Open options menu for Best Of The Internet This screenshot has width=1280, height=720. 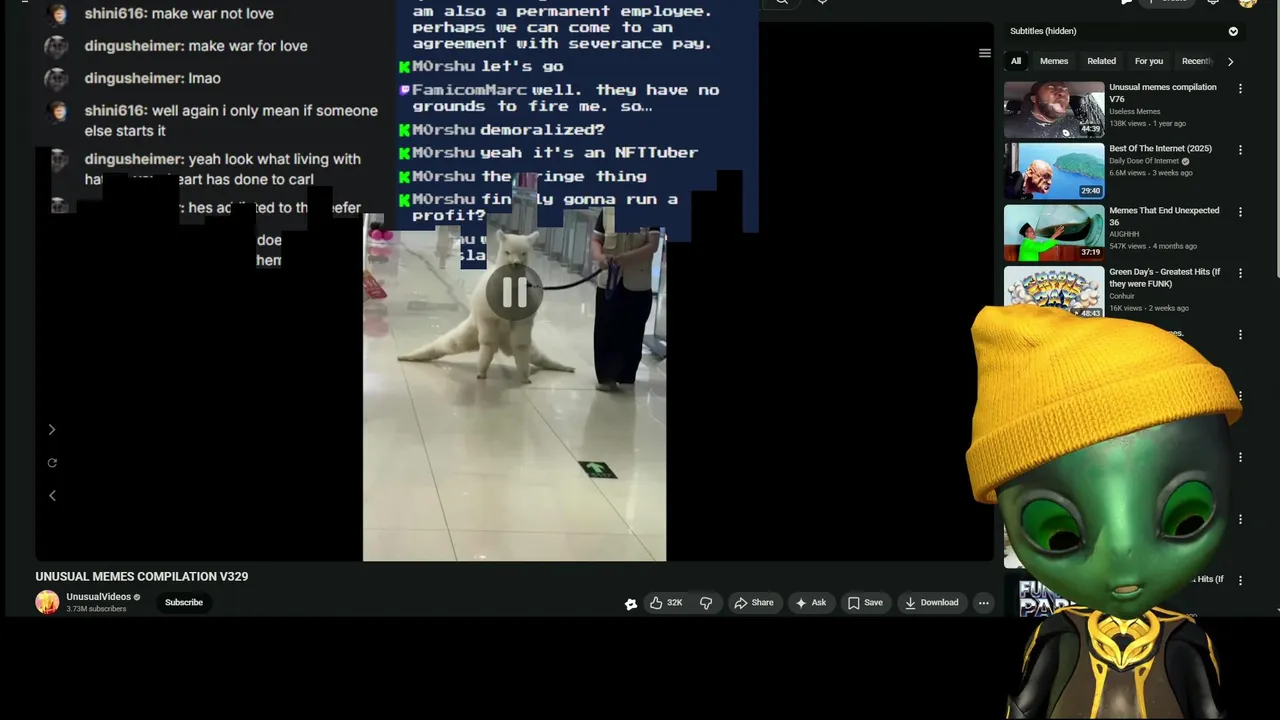coord(1241,150)
